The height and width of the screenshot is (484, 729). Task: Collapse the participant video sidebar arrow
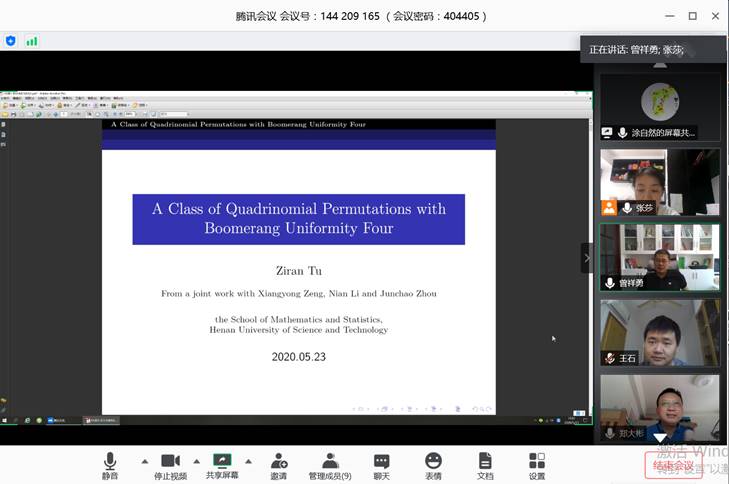pos(587,258)
